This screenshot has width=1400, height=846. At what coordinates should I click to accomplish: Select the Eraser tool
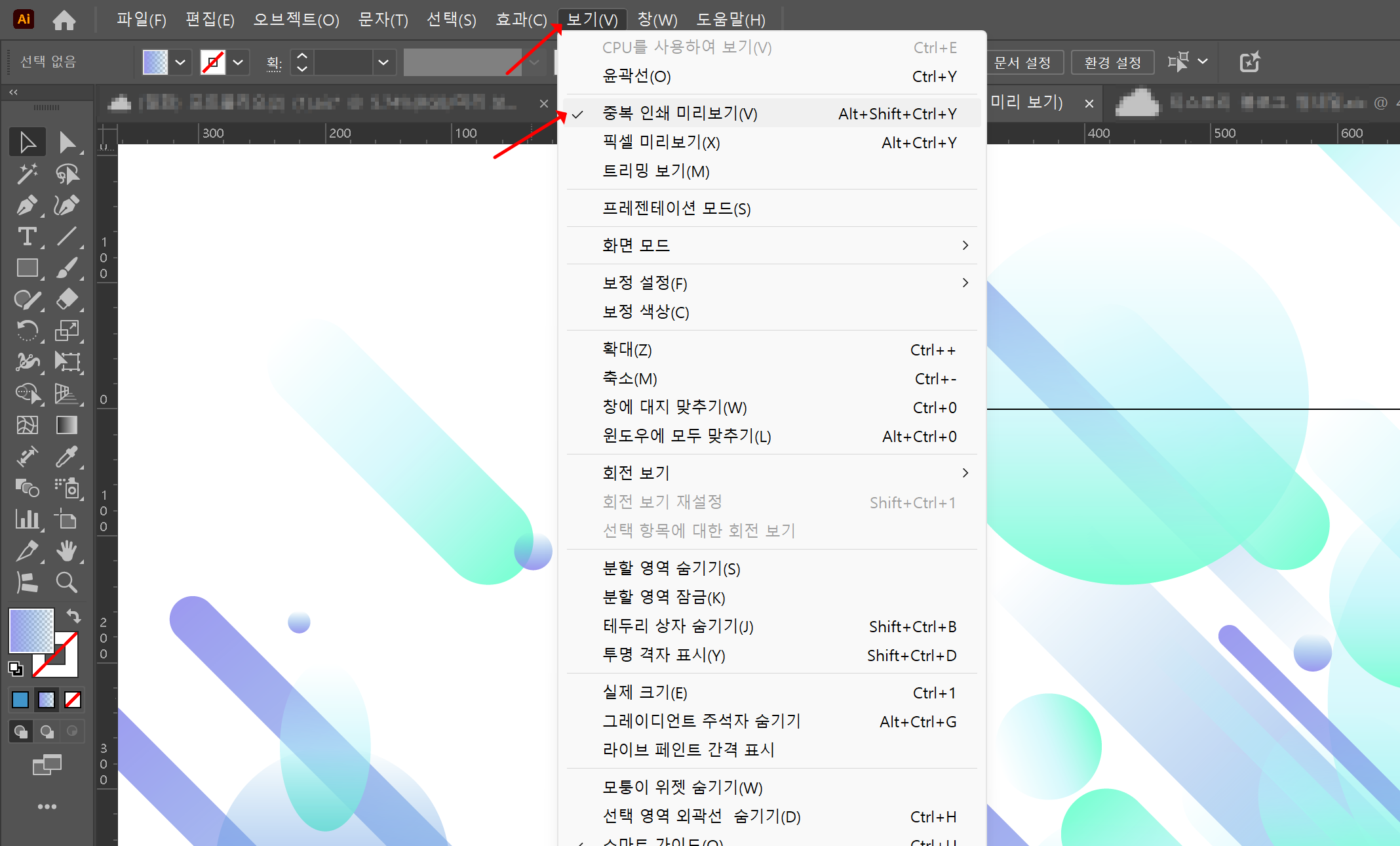pyautogui.click(x=68, y=300)
